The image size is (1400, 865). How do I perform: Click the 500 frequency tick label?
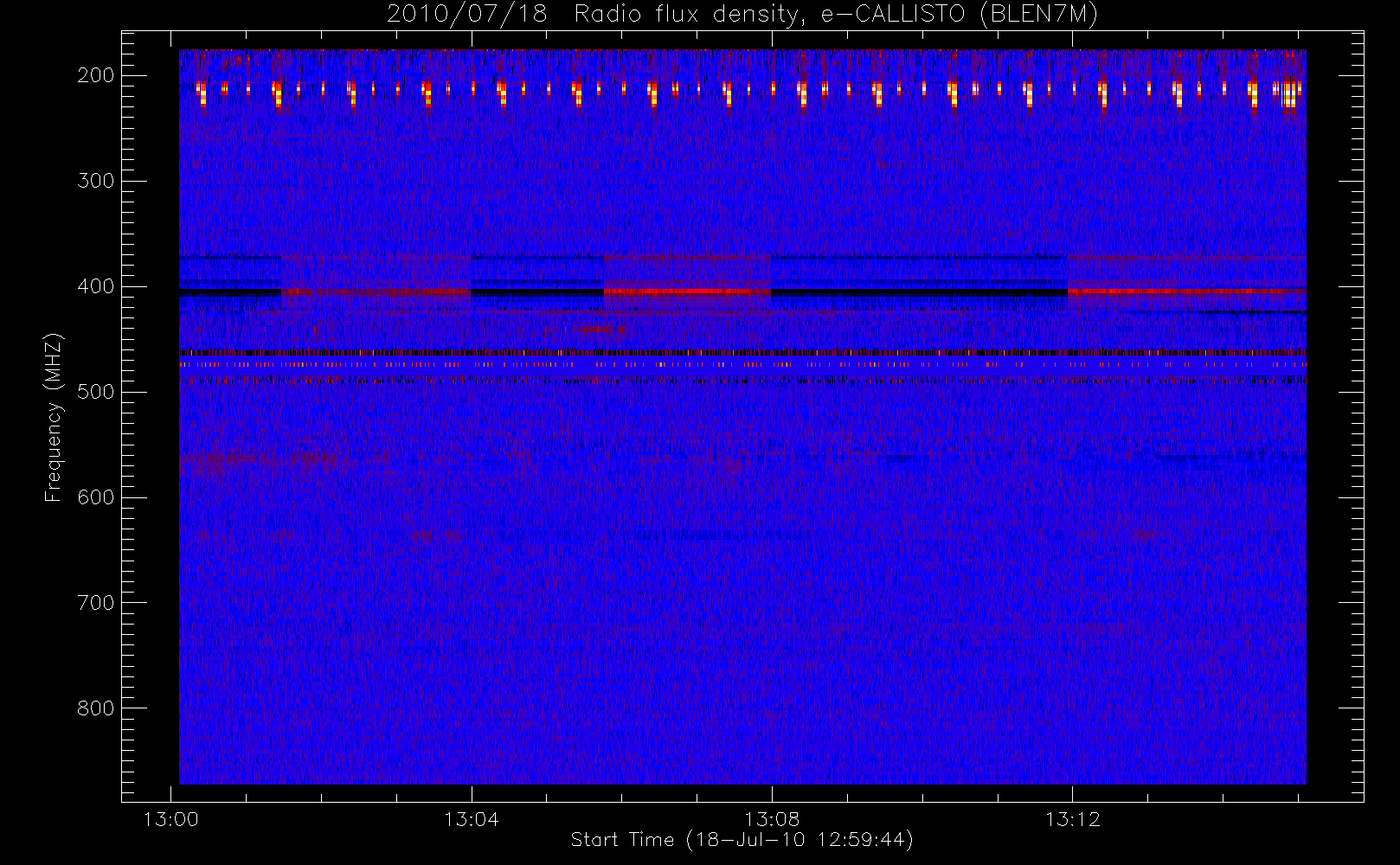click(x=96, y=392)
